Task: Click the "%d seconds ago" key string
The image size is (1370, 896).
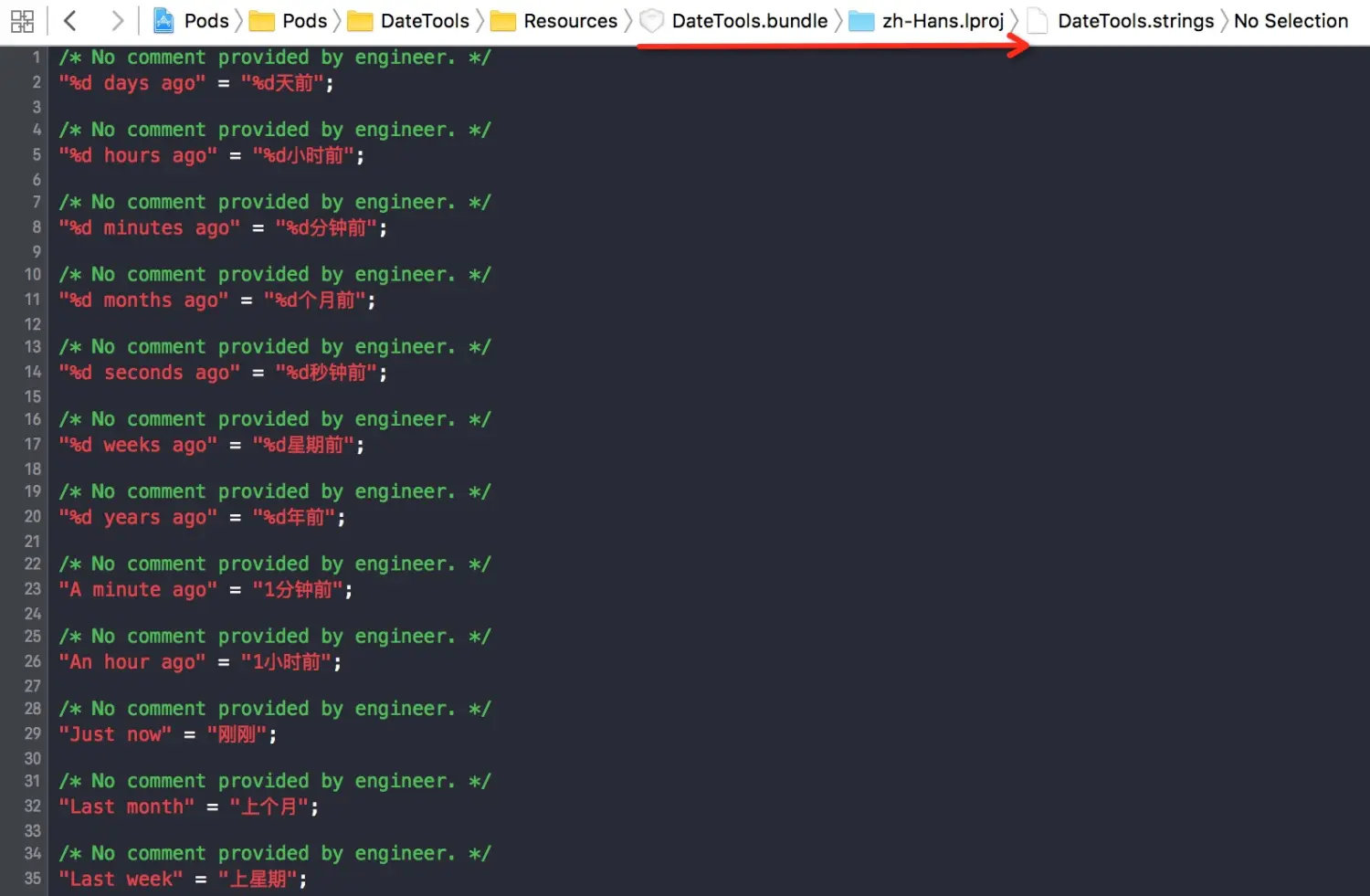Action: pyautogui.click(x=150, y=373)
